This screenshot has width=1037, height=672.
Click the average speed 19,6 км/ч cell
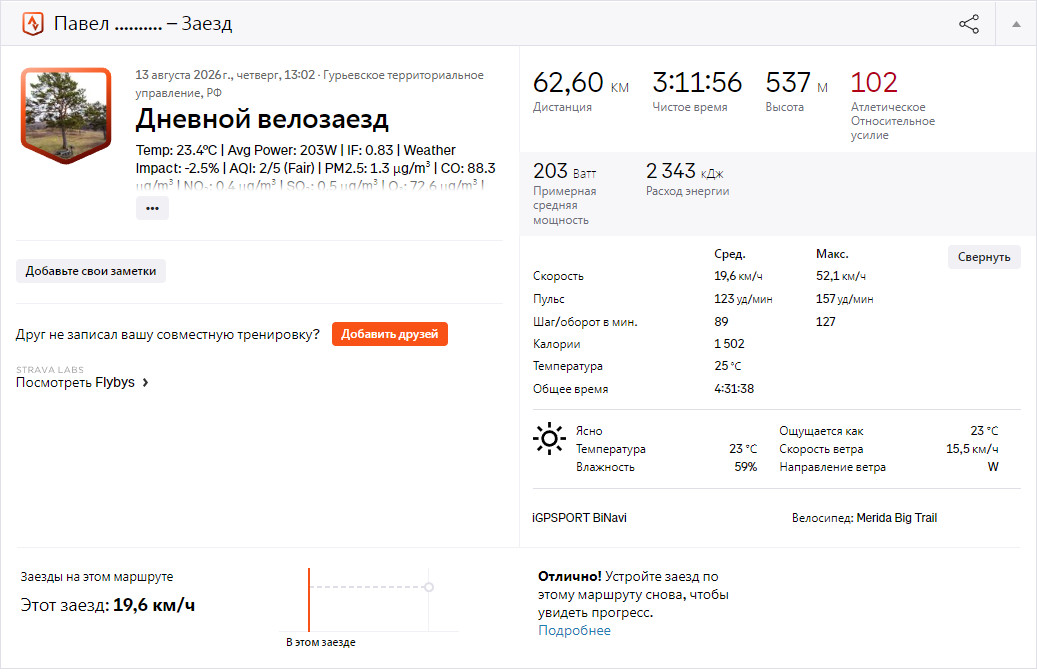(x=738, y=276)
